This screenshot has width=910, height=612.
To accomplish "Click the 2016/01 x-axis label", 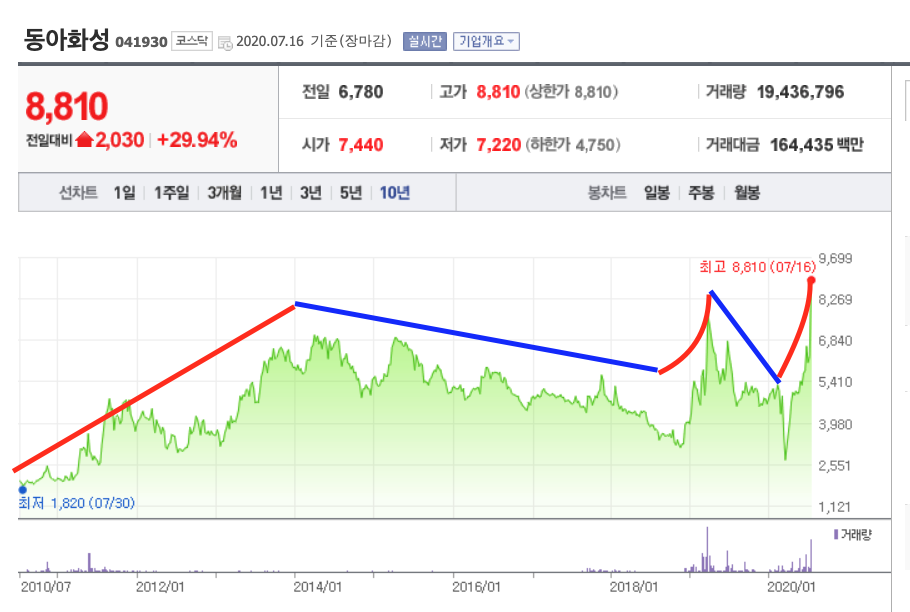I will click(476, 587).
